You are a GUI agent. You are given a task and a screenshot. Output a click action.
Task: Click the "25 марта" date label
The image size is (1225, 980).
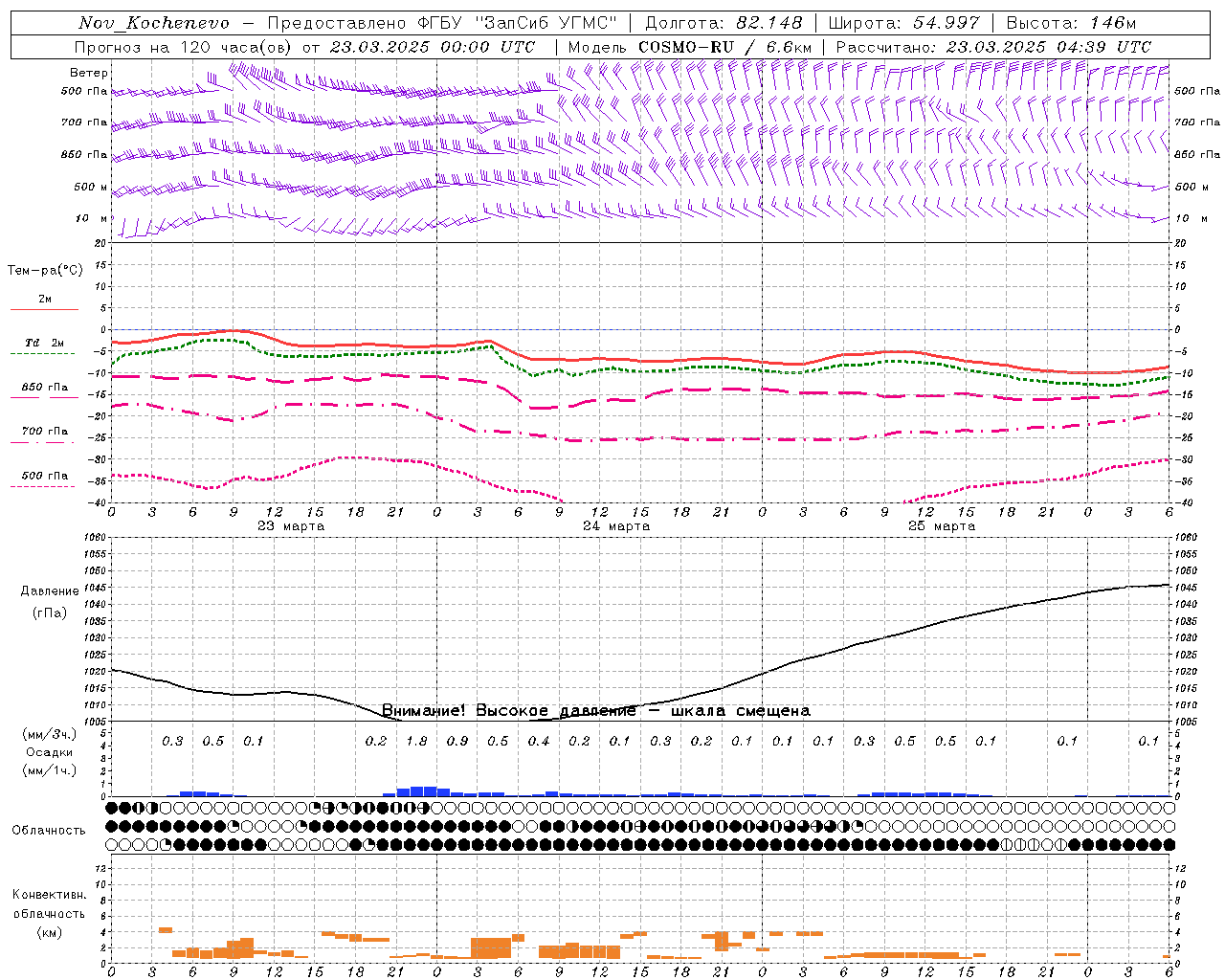(942, 526)
